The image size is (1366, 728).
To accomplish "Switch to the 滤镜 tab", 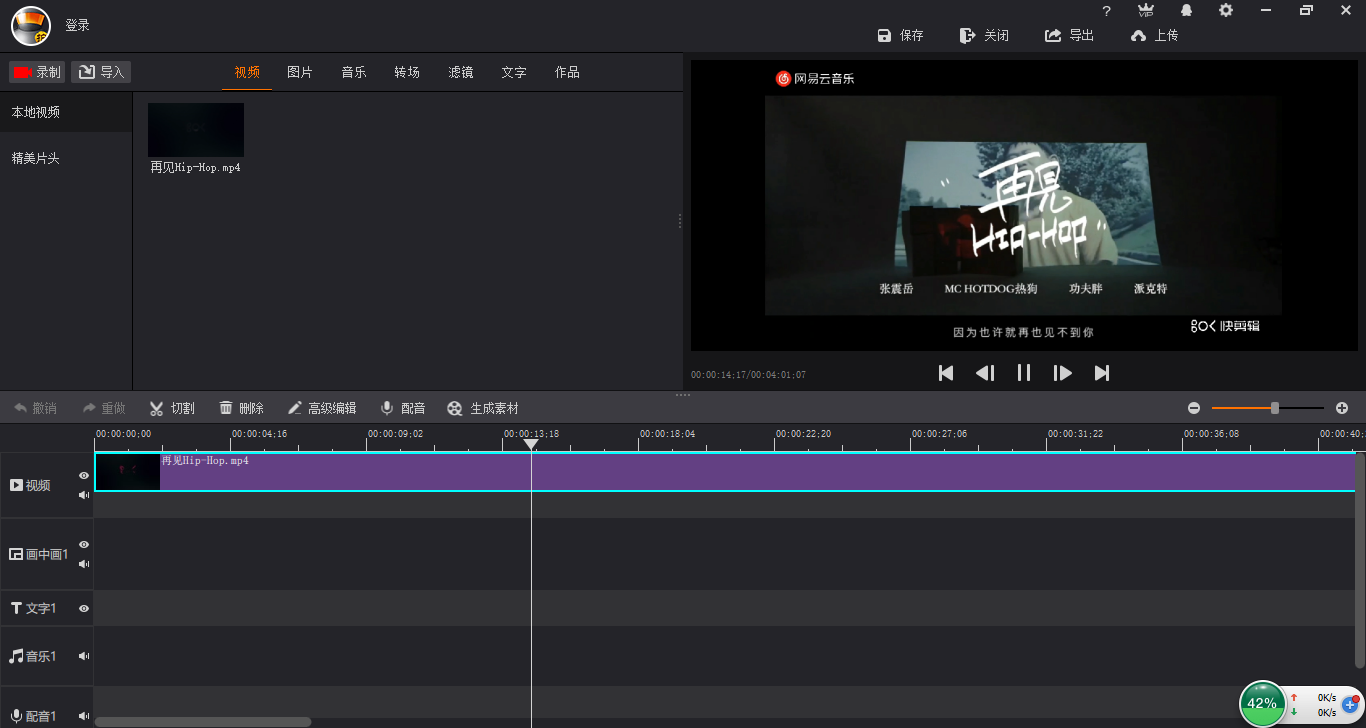I will point(461,72).
